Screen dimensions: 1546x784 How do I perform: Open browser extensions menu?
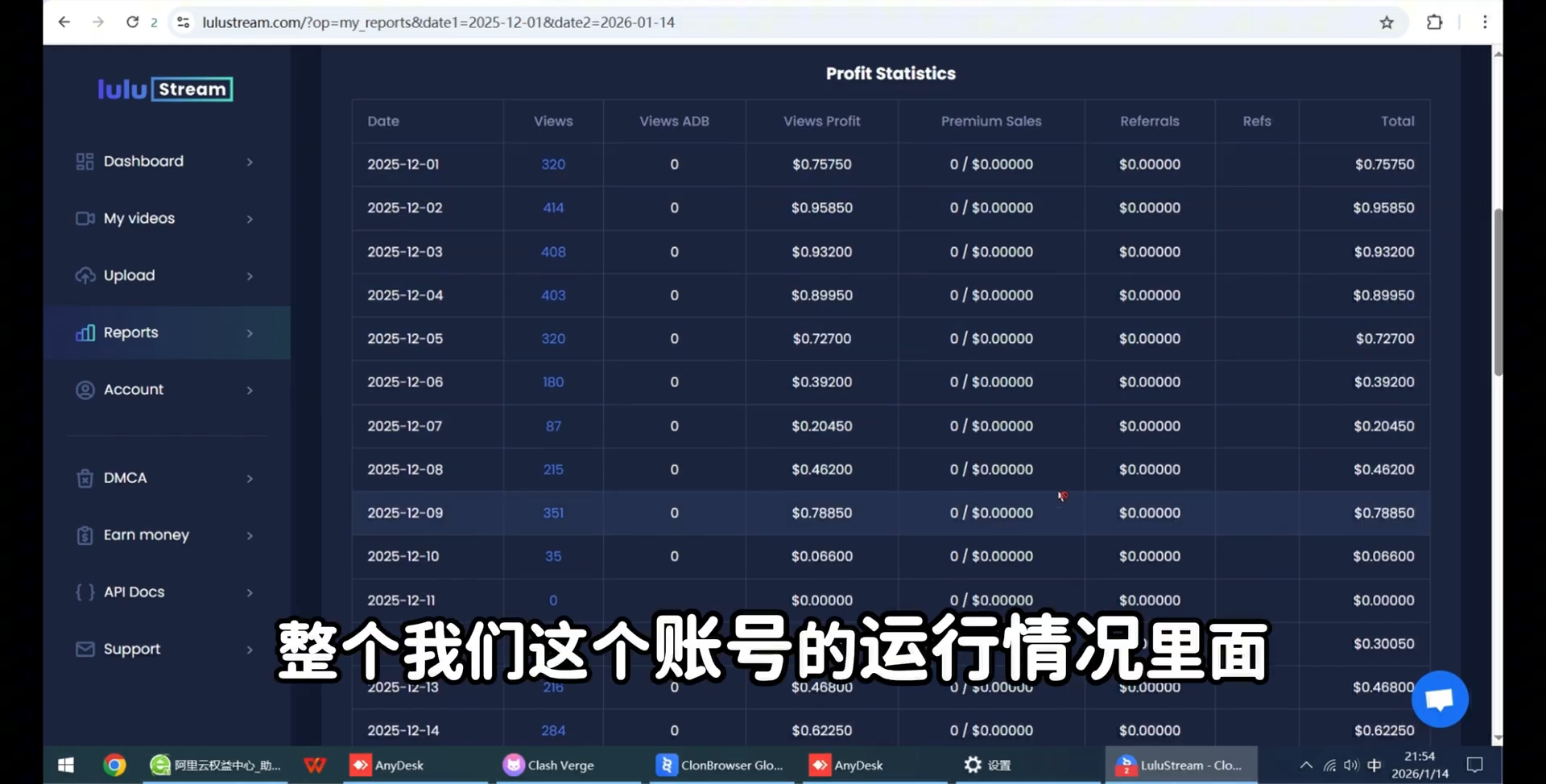(x=1434, y=23)
